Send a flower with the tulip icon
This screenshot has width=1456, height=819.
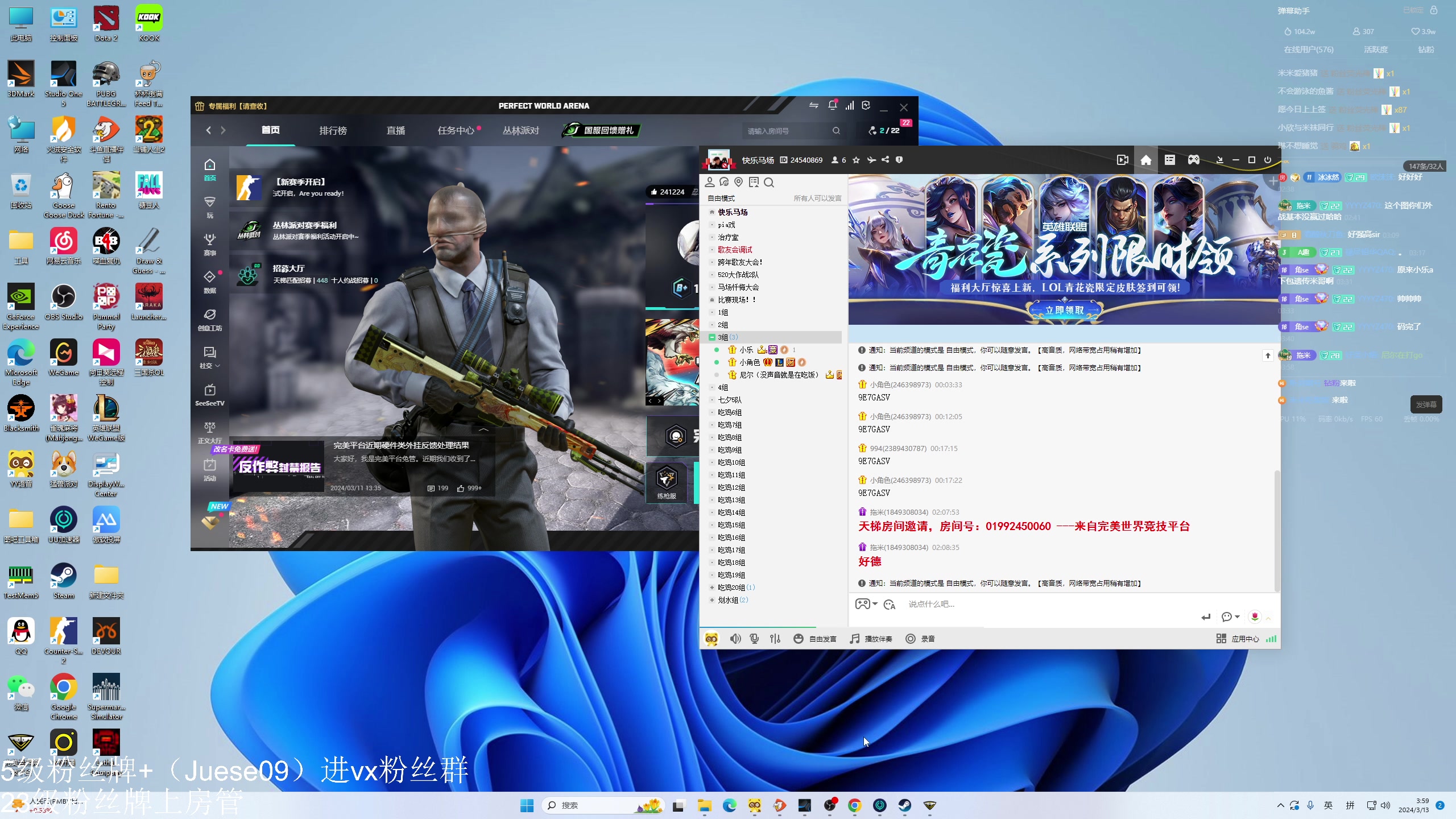point(1255,617)
